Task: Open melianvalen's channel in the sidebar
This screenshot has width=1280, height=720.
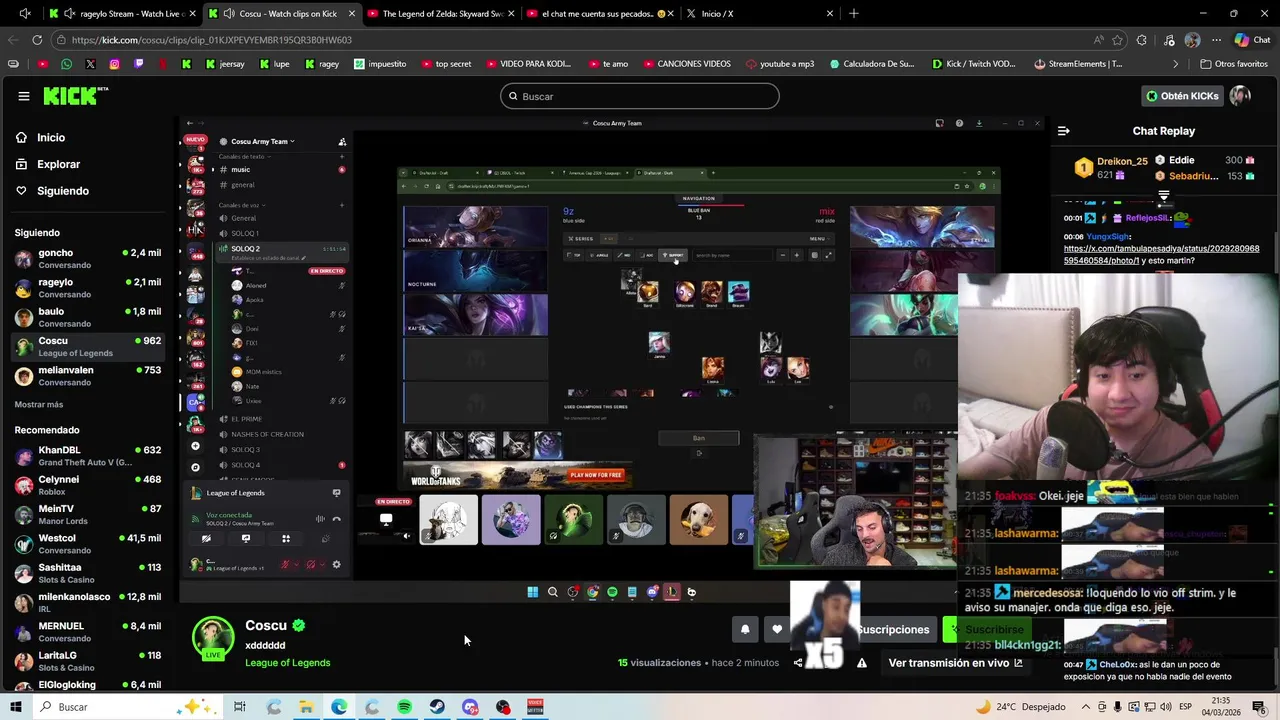Action: 87,376
